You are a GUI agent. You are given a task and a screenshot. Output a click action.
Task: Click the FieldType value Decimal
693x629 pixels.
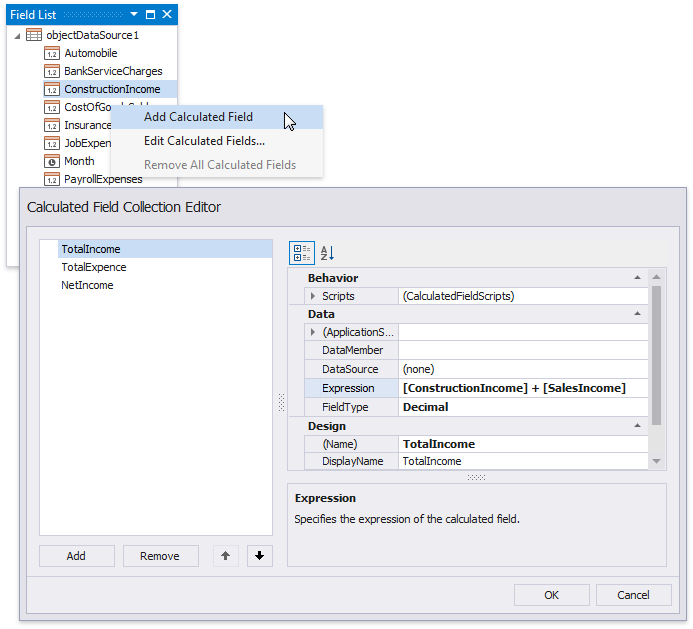pos(523,407)
